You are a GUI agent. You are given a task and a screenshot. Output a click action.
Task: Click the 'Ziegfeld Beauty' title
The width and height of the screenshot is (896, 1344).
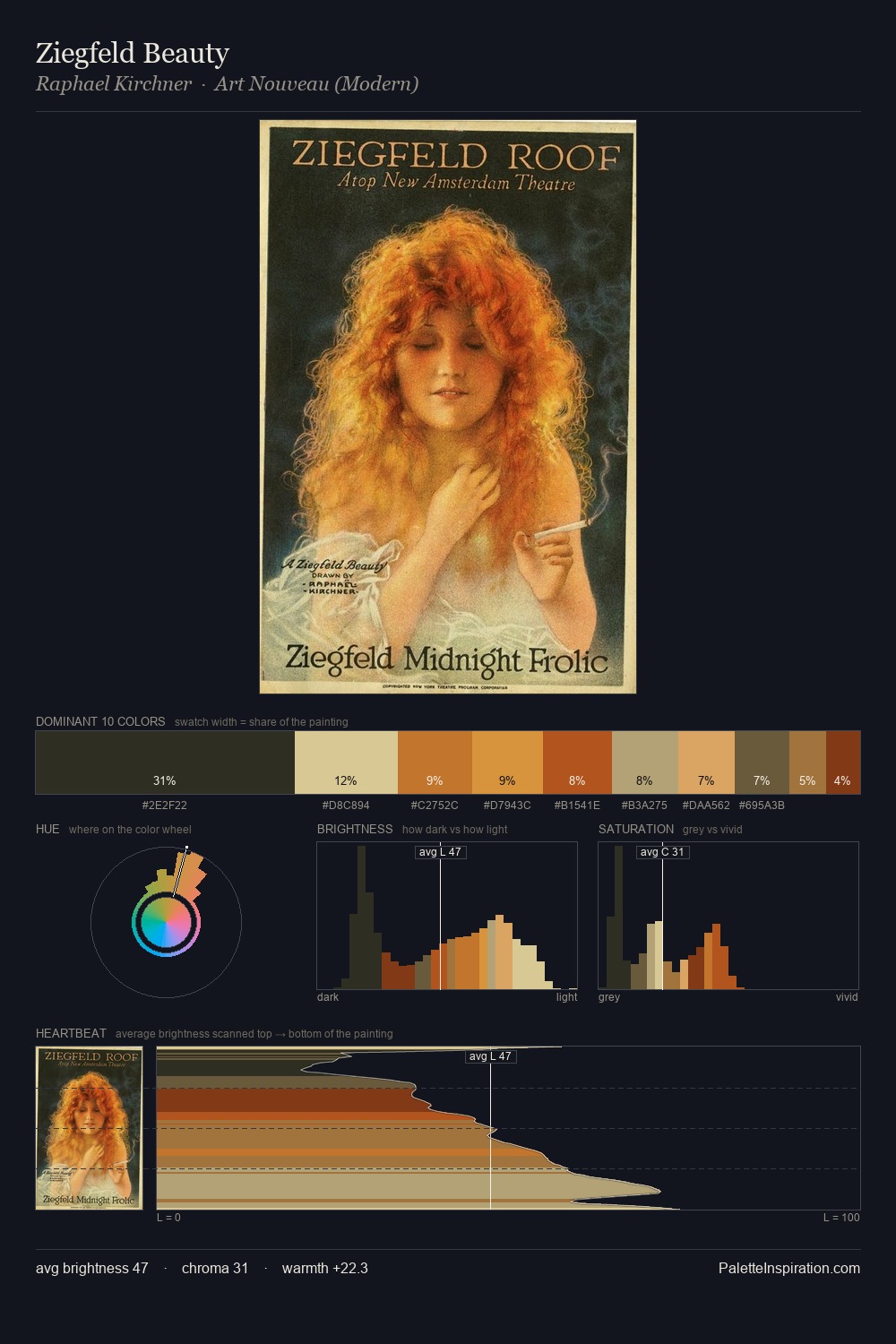(x=133, y=54)
